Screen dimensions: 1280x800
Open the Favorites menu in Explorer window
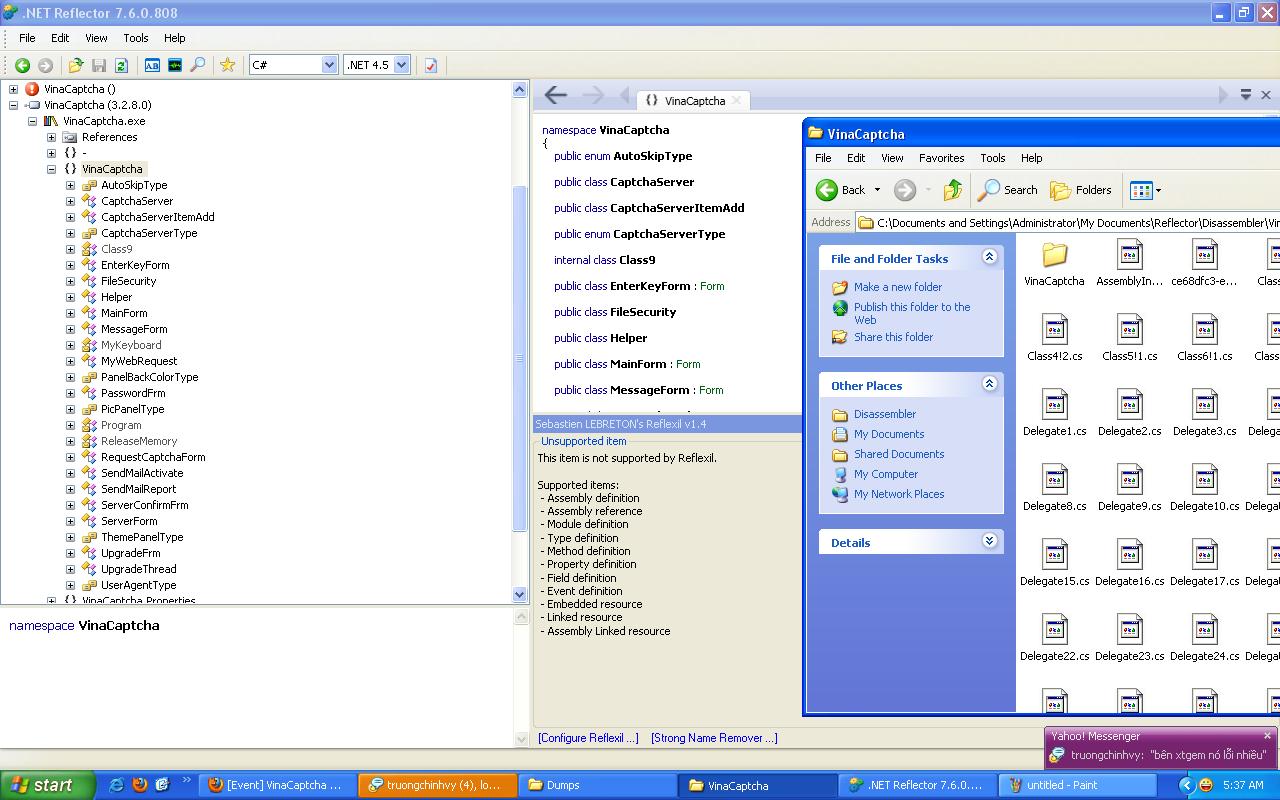[x=941, y=158]
